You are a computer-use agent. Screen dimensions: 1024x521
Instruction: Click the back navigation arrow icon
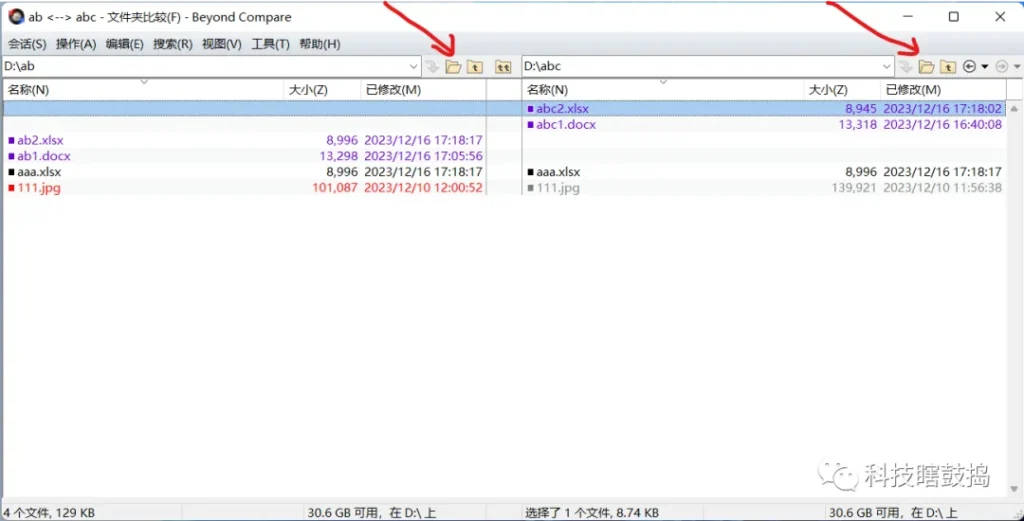[969, 67]
